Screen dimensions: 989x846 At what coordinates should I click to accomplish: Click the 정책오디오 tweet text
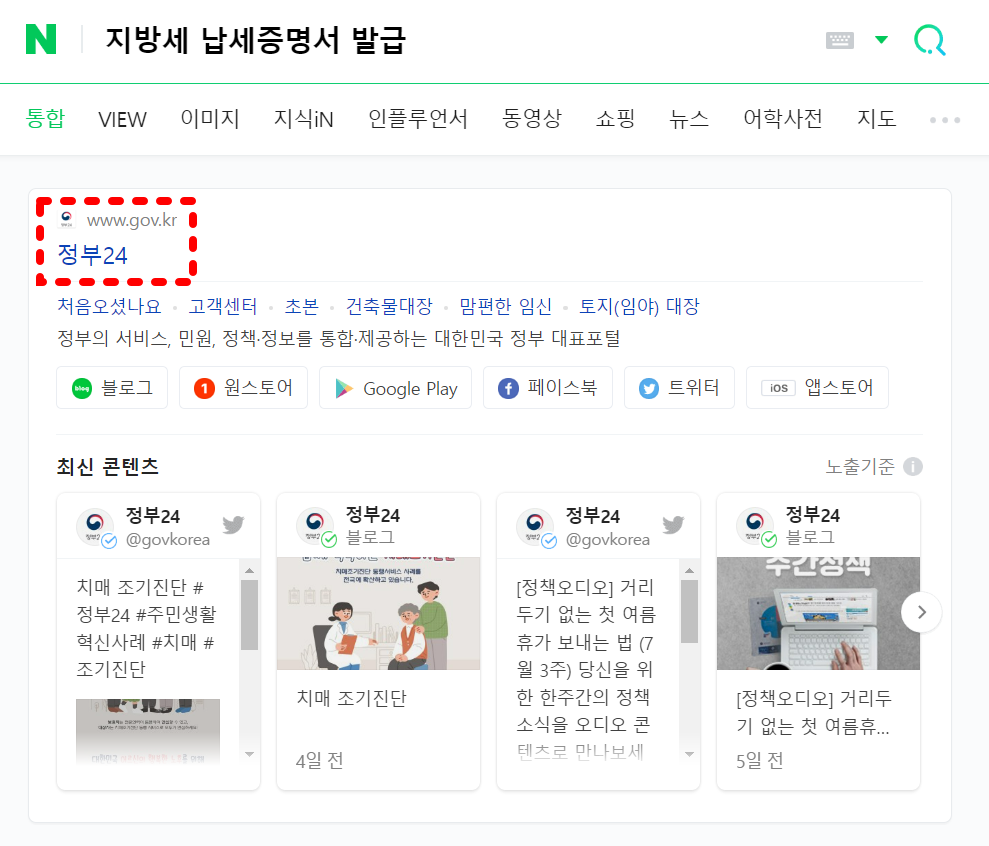coord(585,669)
